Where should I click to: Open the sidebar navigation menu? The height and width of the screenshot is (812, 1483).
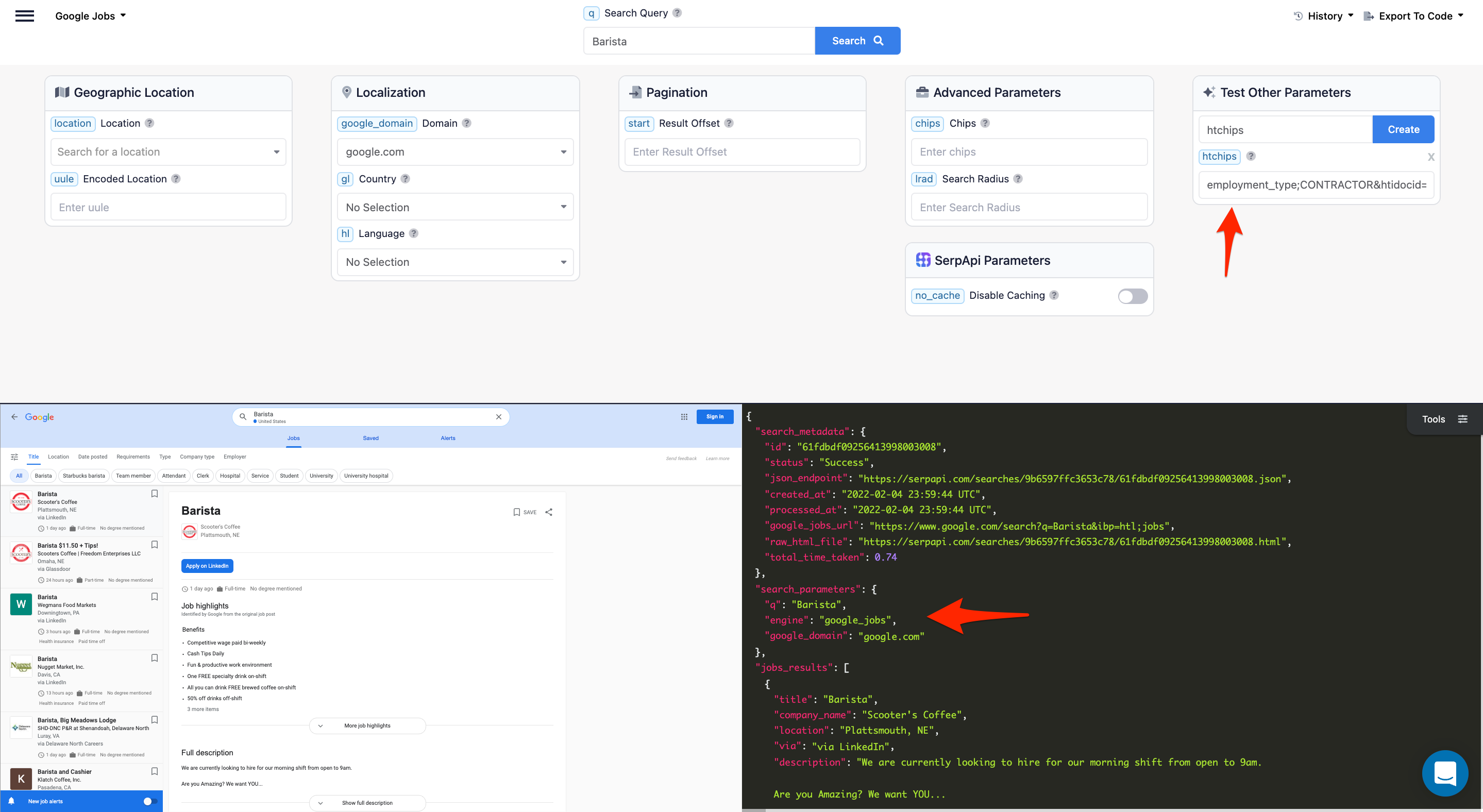point(24,15)
